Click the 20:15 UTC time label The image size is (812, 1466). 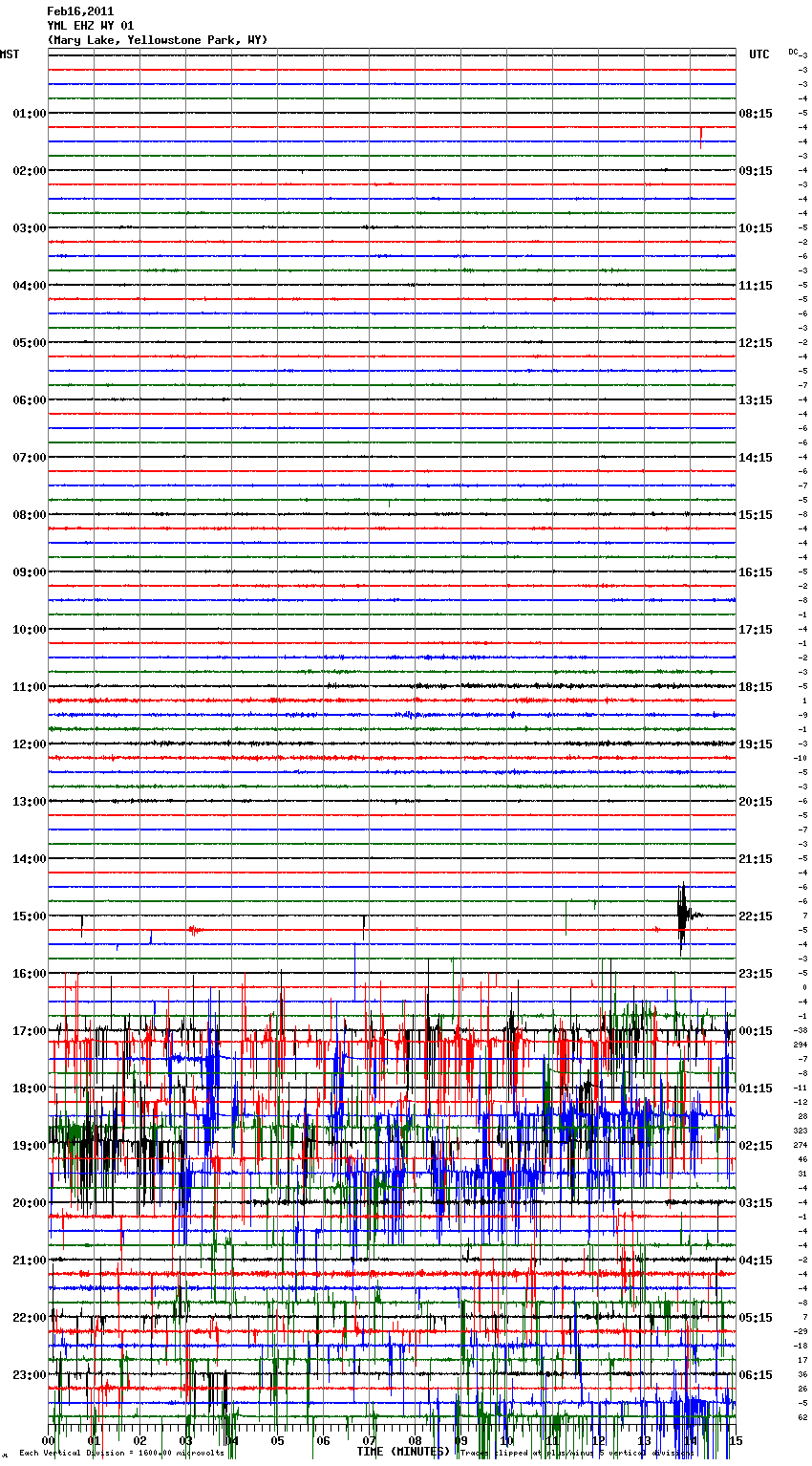756,802
